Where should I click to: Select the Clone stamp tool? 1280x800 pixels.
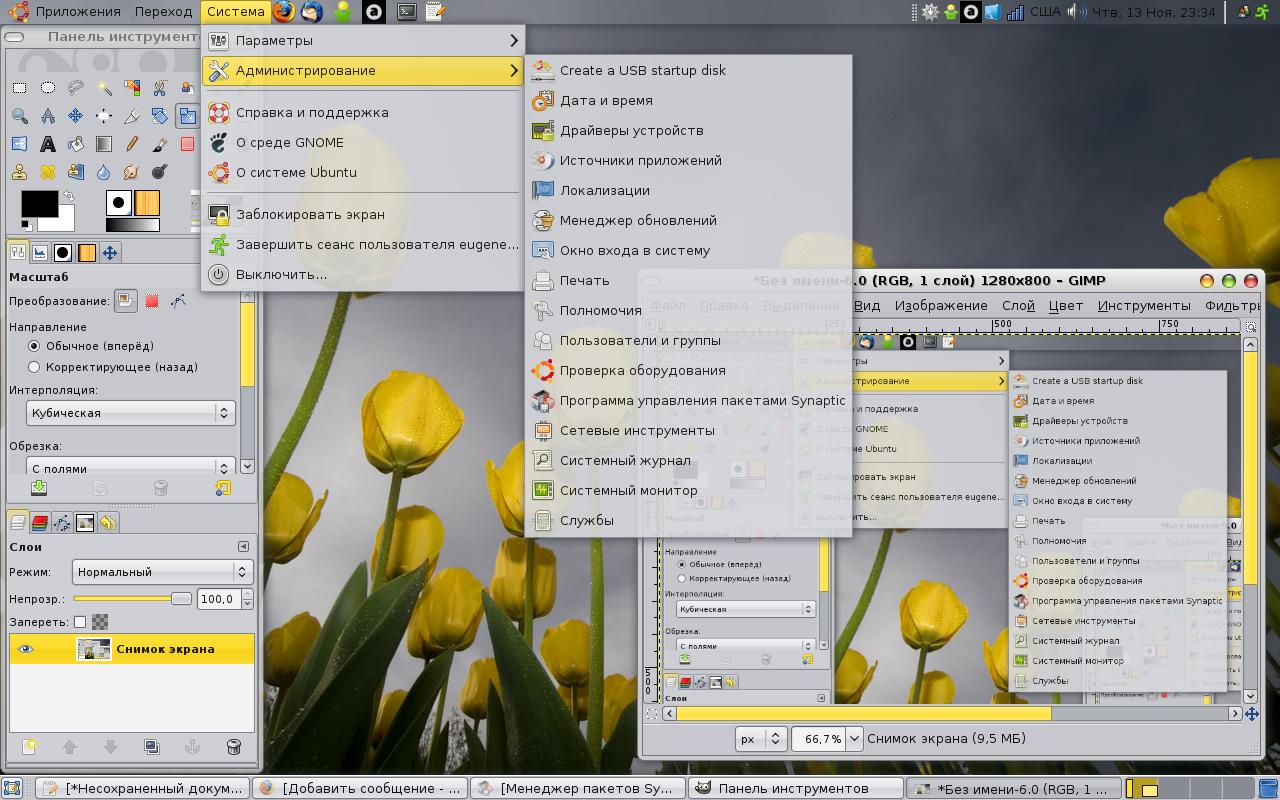click(19, 172)
